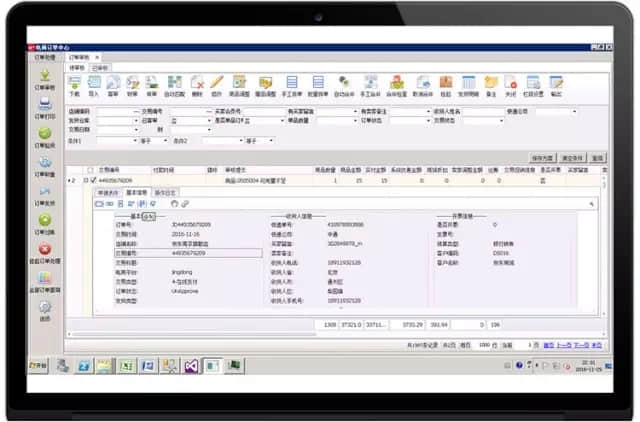640x422 pixels.
Task: Click the 保存方案 button
Action: point(543,157)
